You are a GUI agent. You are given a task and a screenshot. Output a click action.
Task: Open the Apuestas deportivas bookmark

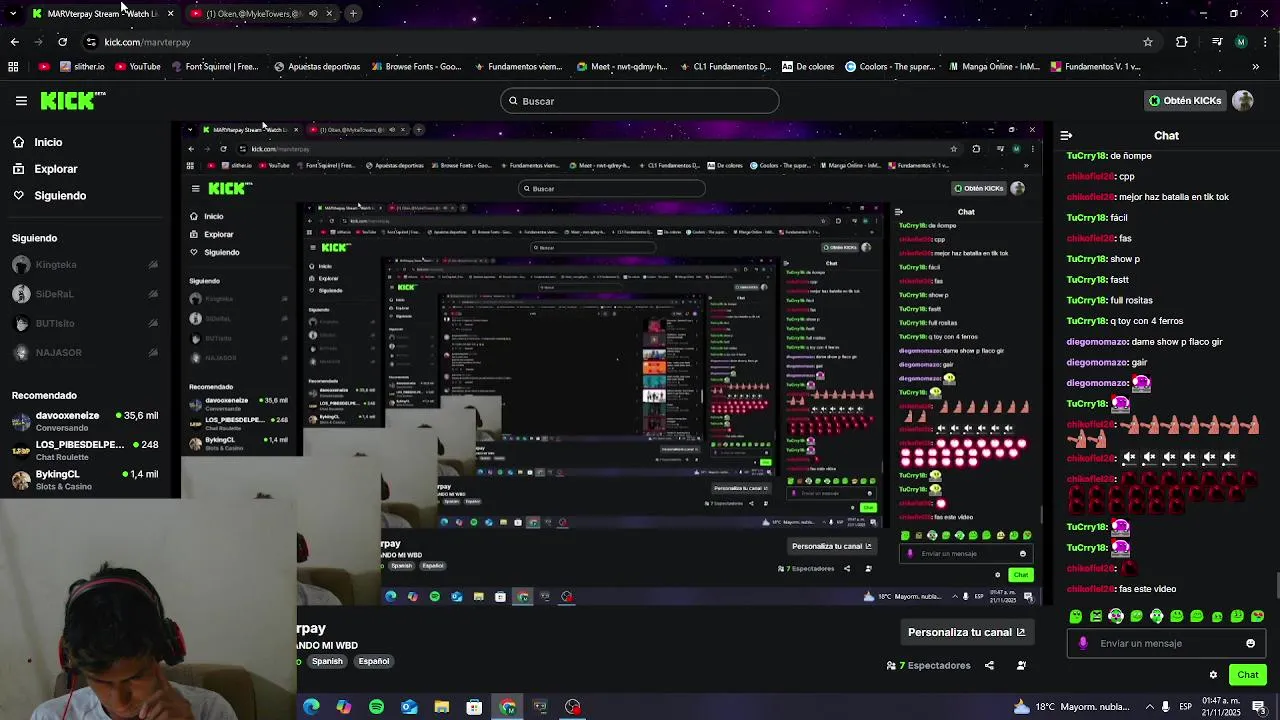tap(317, 67)
